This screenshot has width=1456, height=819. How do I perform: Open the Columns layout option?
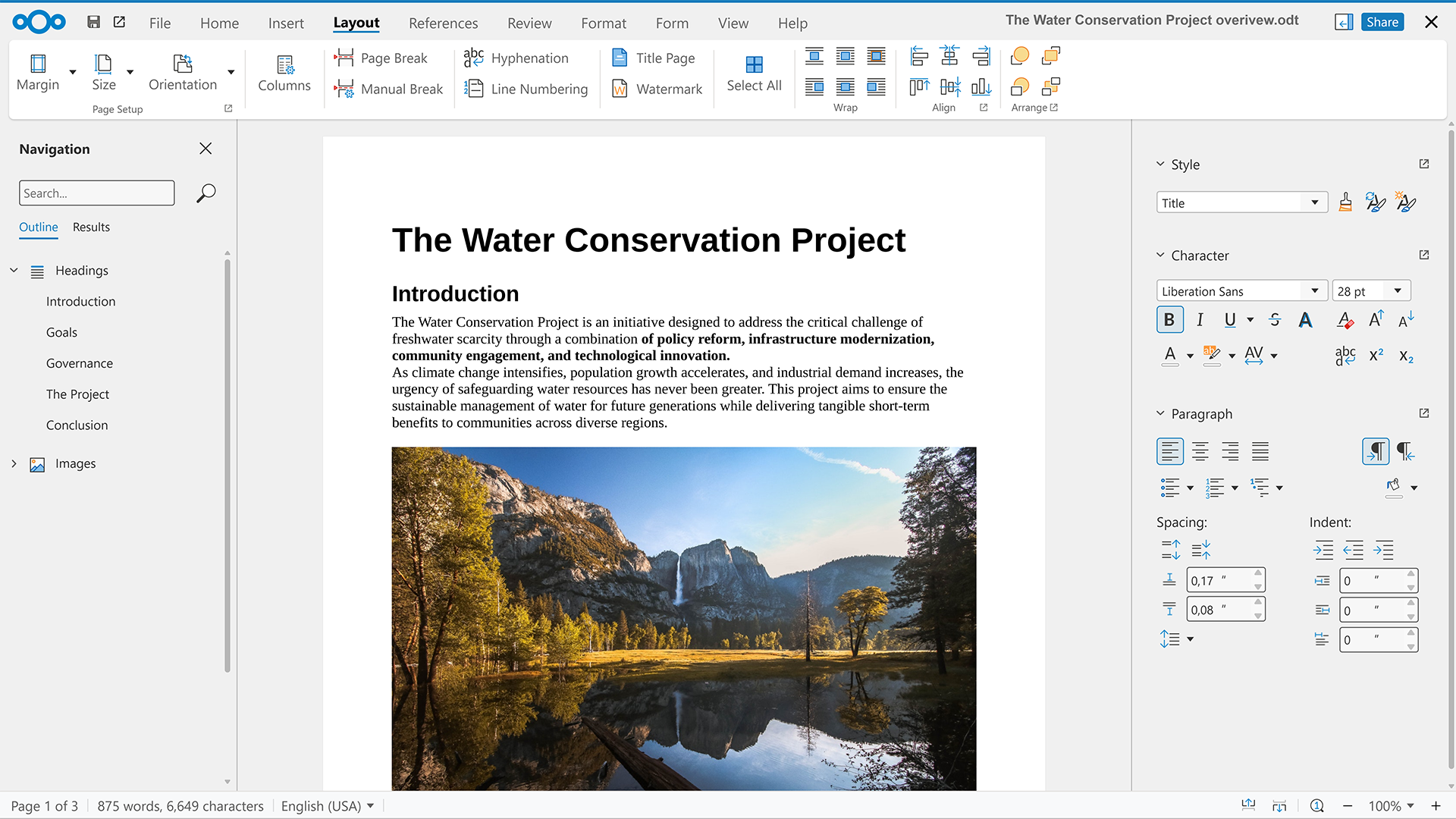click(x=284, y=73)
